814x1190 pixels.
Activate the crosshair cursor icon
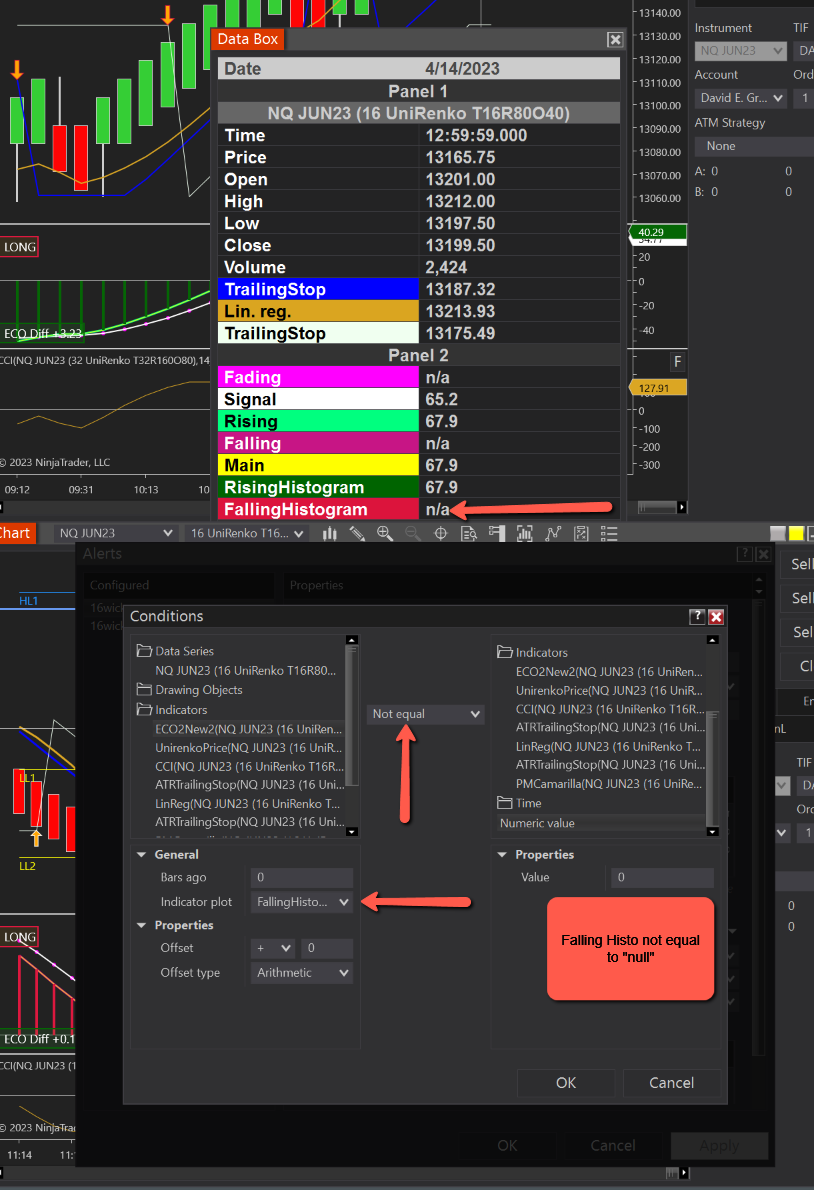click(441, 534)
